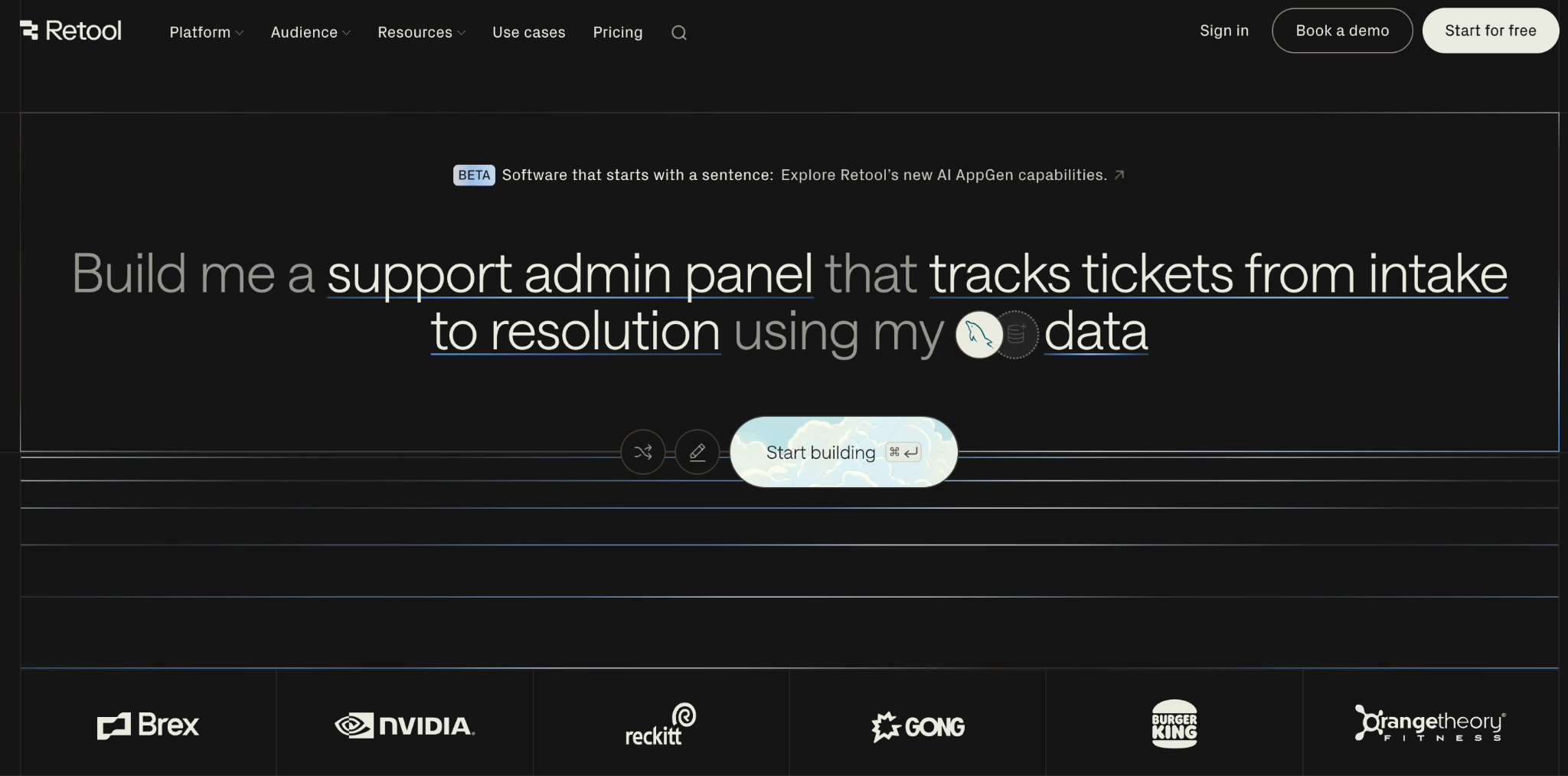Open the pencil edit icon near Start building

pos(697,452)
